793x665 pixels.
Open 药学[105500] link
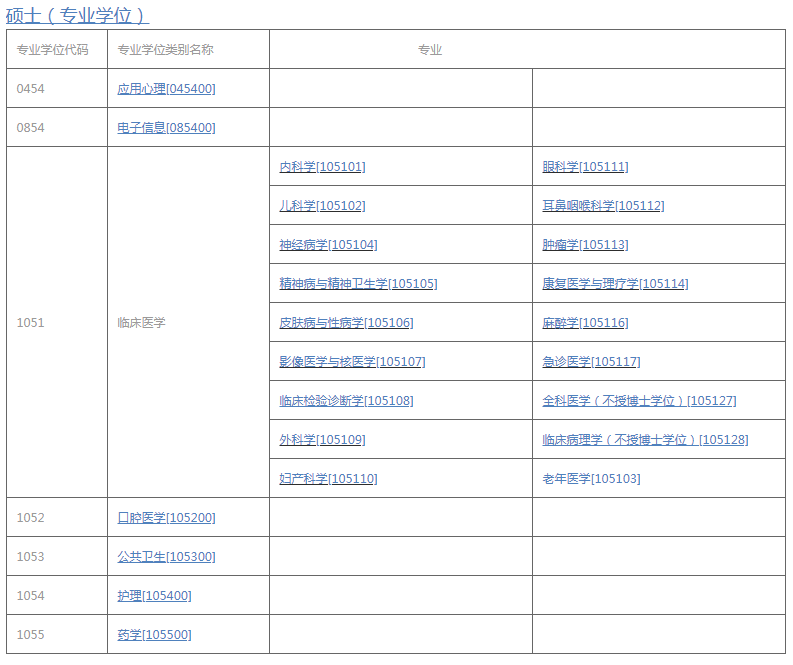pyautogui.click(x=154, y=634)
